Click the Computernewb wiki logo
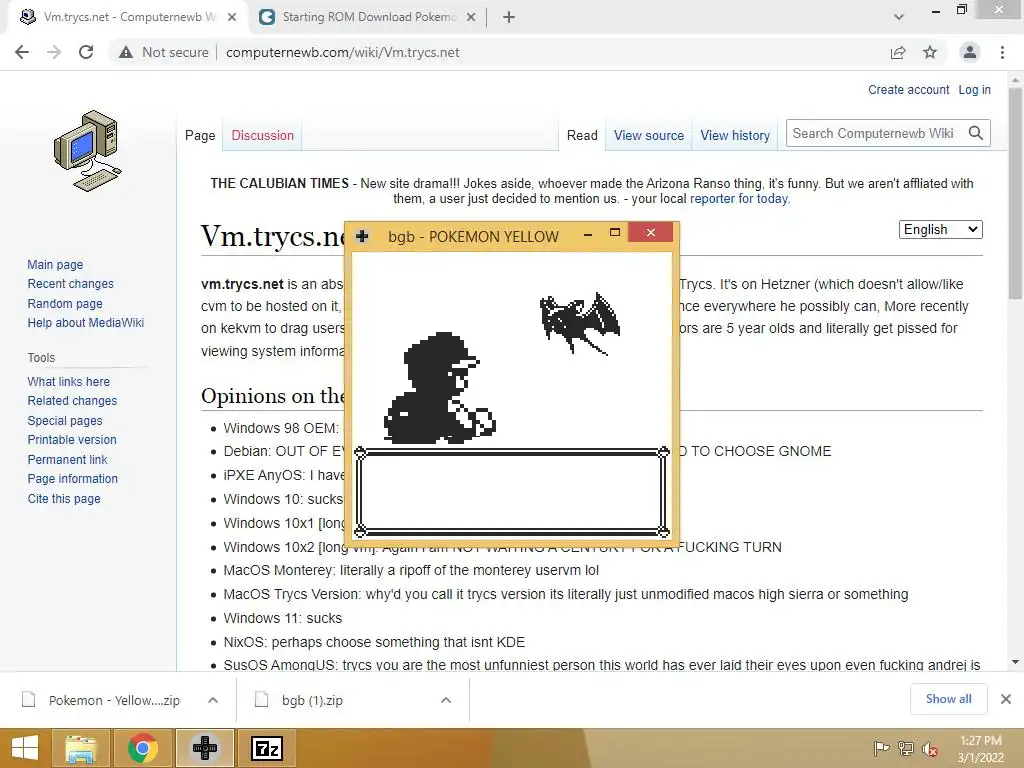This screenshot has width=1024, height=768. [x=88, y=152]
